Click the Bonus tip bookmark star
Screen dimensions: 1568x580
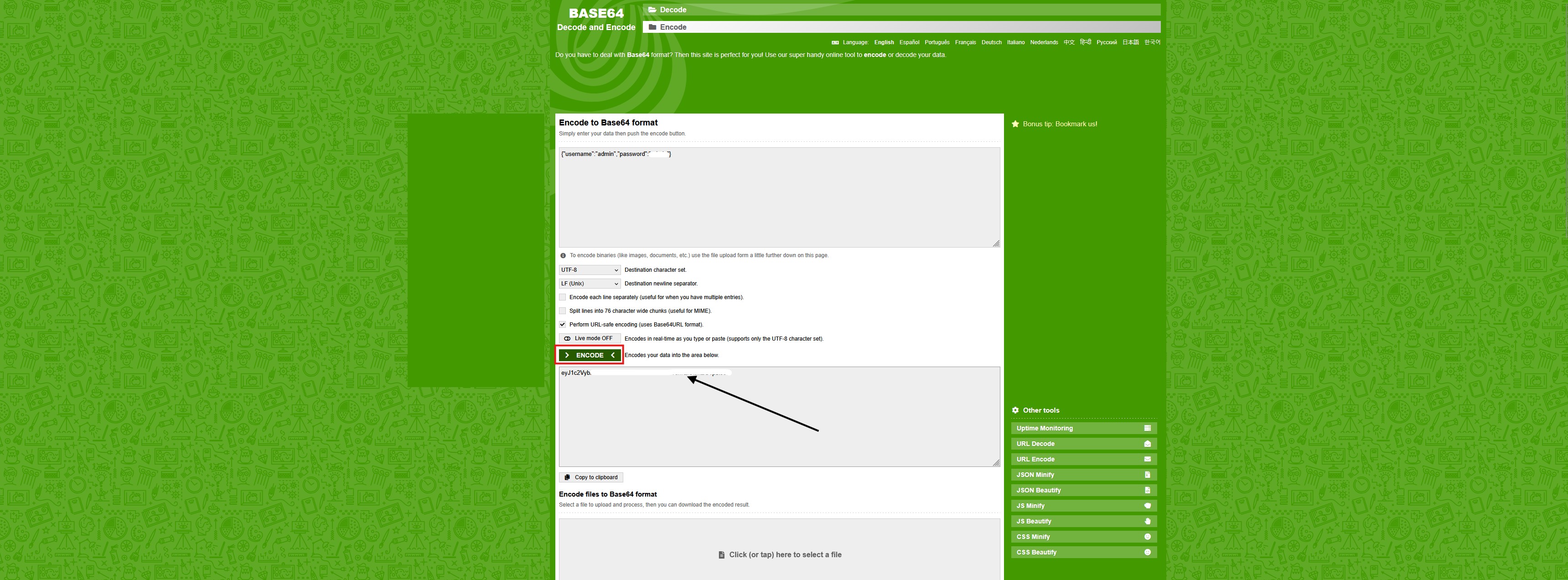tap(1014, 124)
